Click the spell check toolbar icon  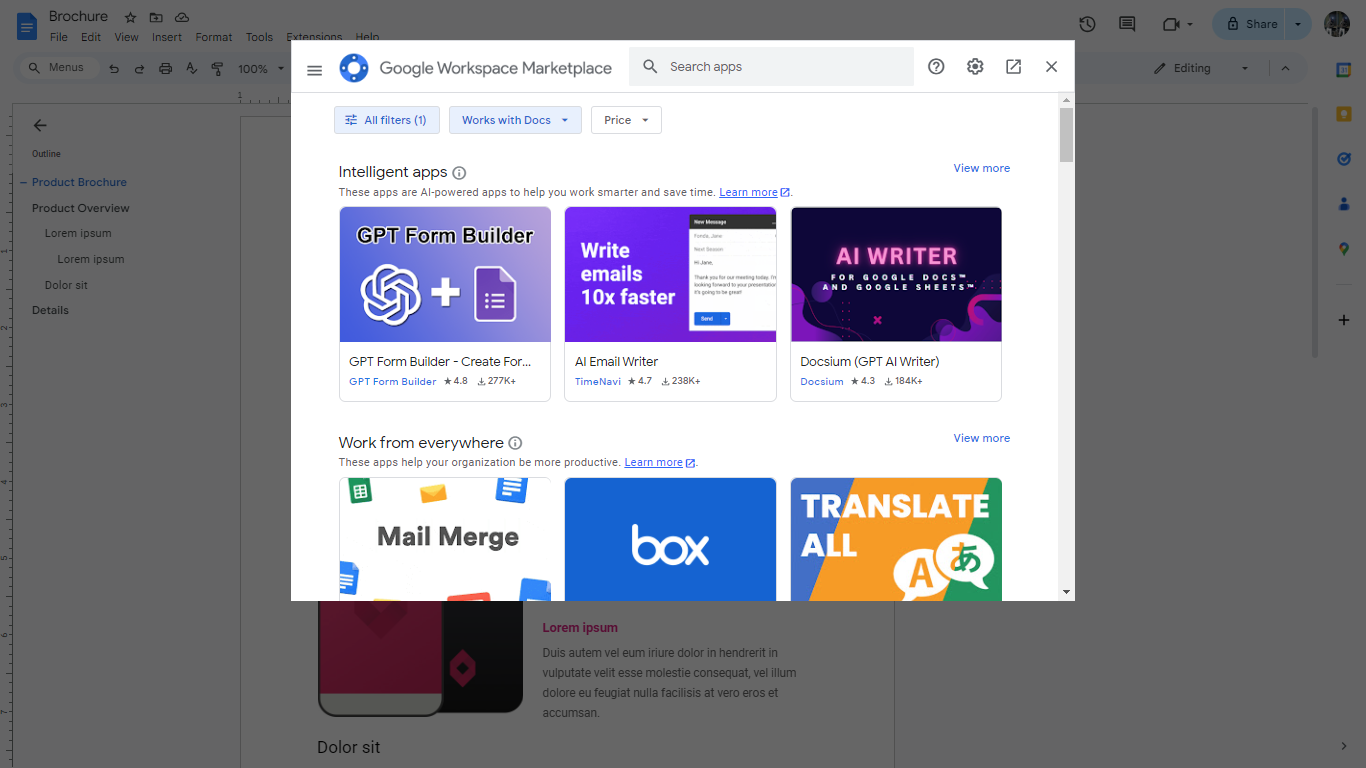point(191,69)
